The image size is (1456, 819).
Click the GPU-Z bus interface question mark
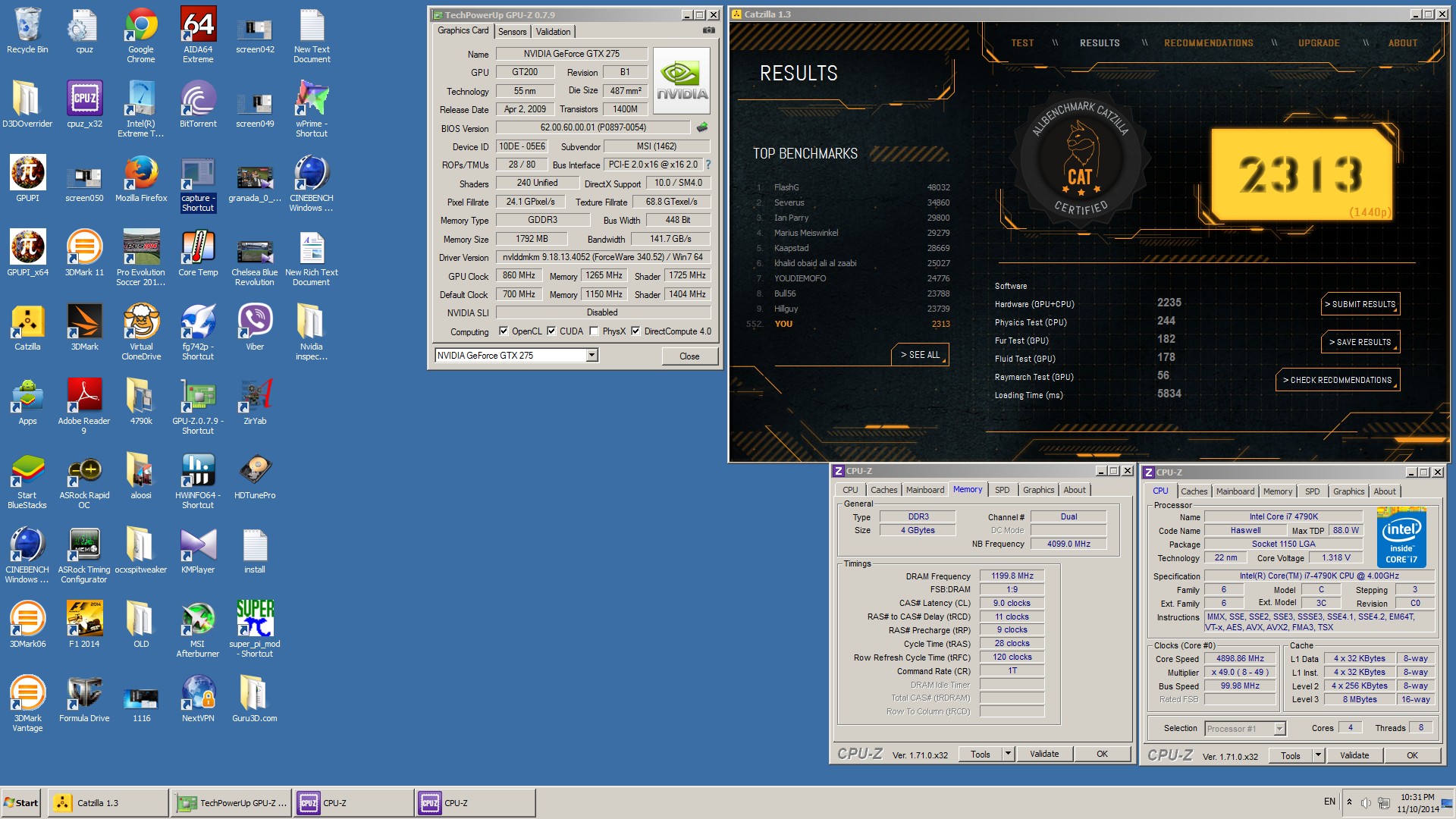708,165
